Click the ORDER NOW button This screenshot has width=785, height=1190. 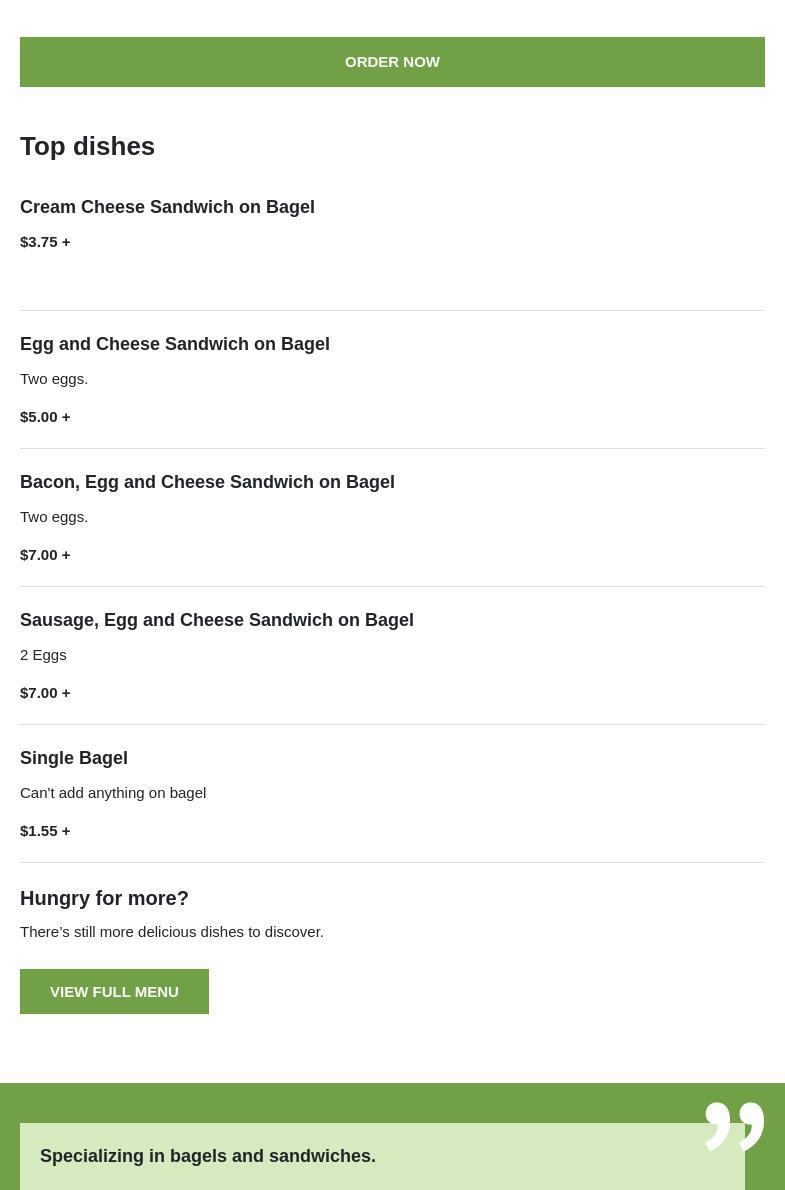click(392, 62)
